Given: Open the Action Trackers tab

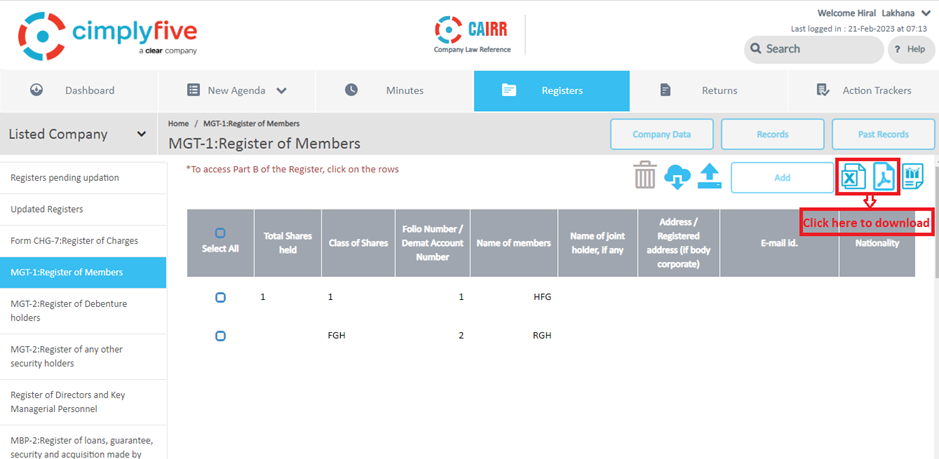Looking at the screenshot, I should [864, 91].
